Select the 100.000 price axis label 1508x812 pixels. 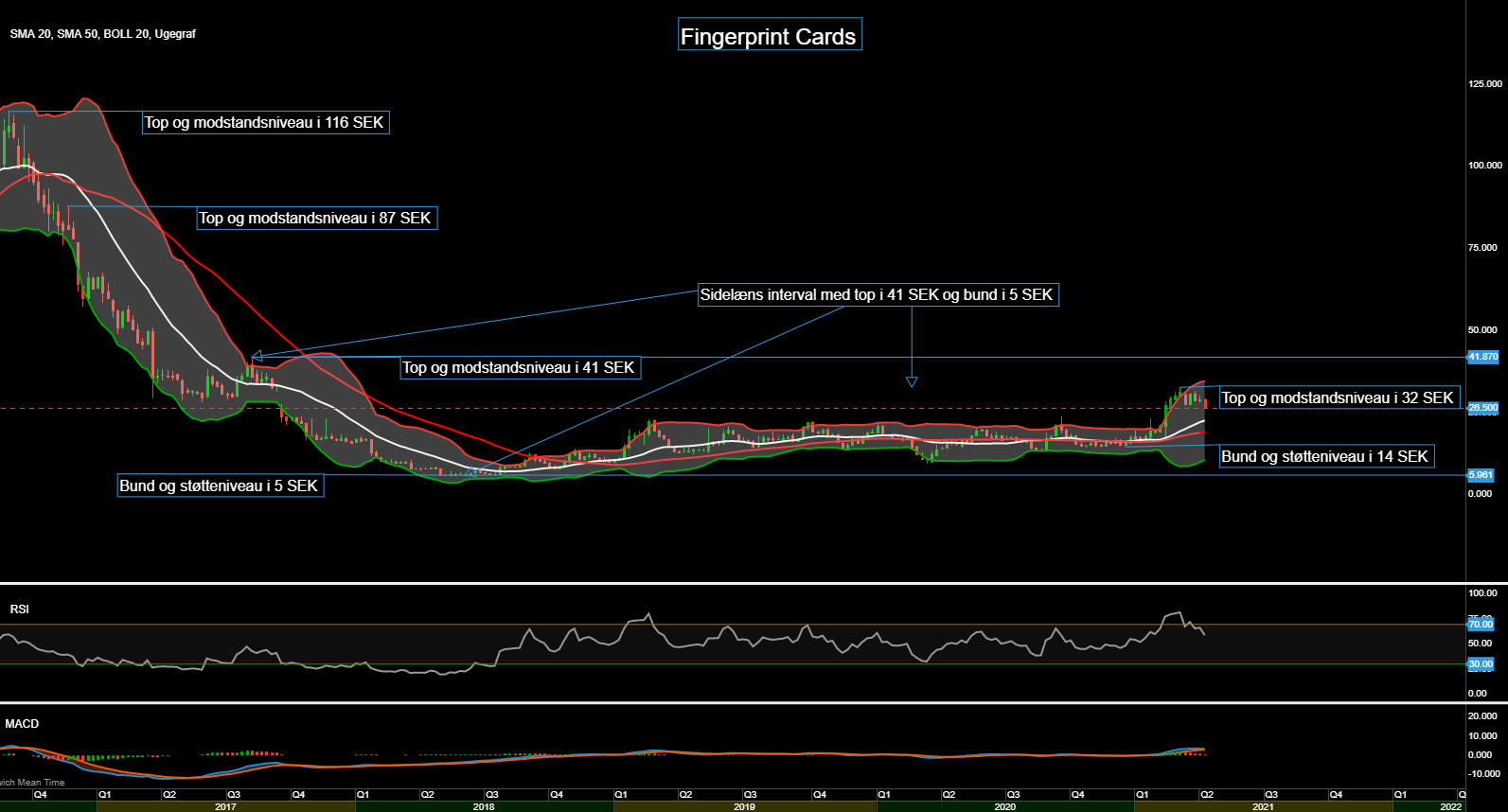coord(1484,165)
